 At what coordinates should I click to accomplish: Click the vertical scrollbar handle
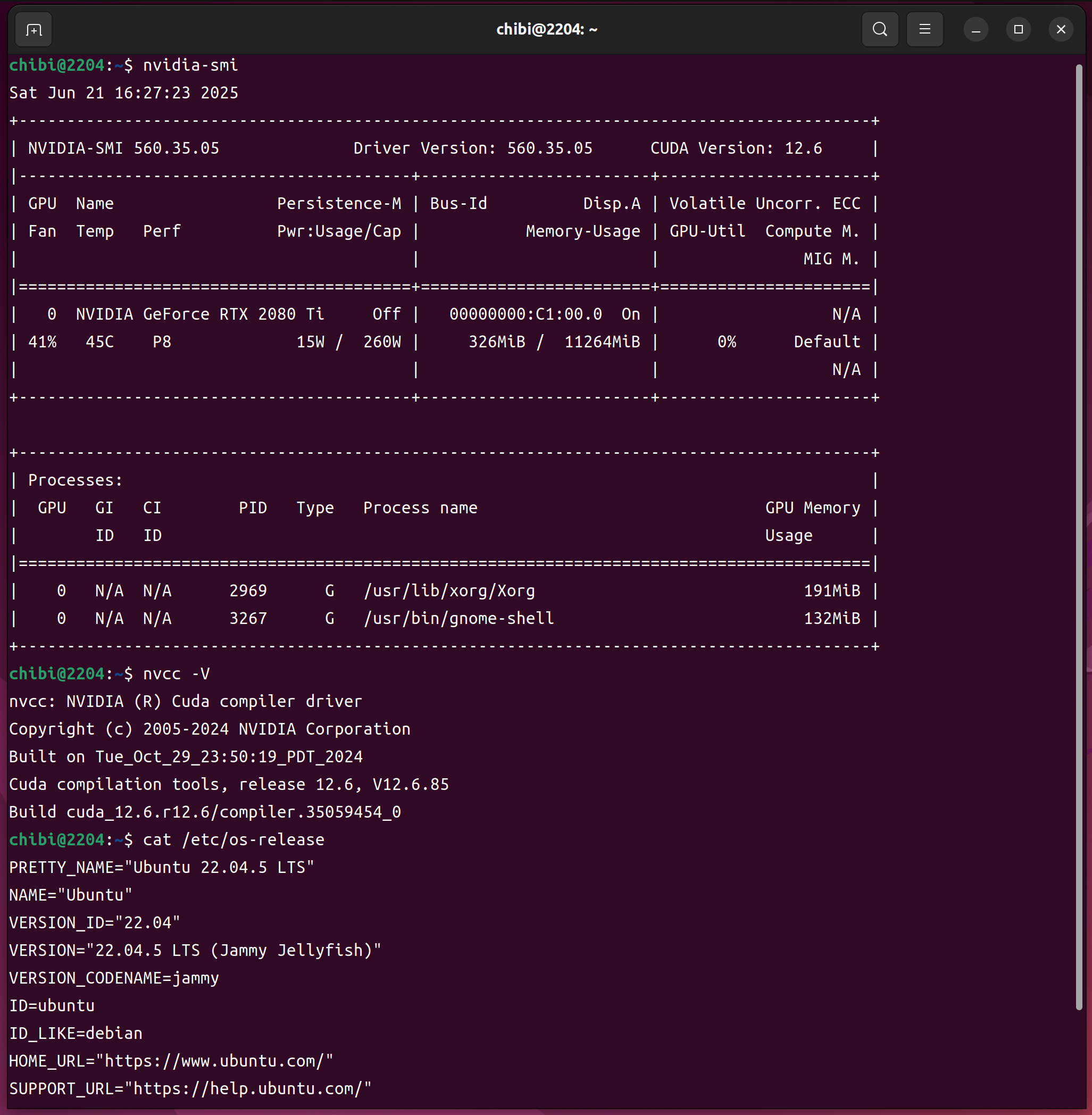pos(1078,536)
